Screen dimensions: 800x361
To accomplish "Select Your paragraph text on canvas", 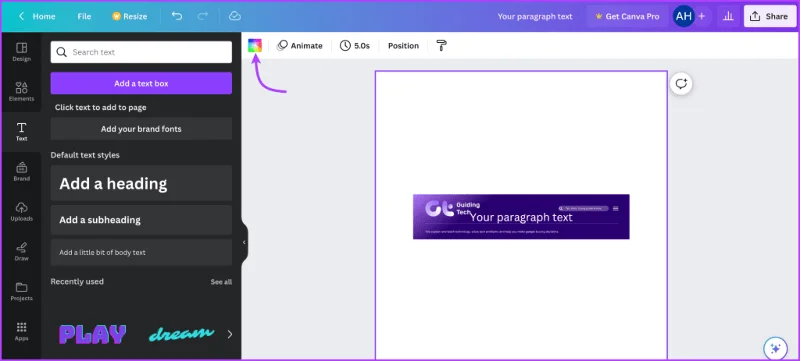I will click(521, 218).
